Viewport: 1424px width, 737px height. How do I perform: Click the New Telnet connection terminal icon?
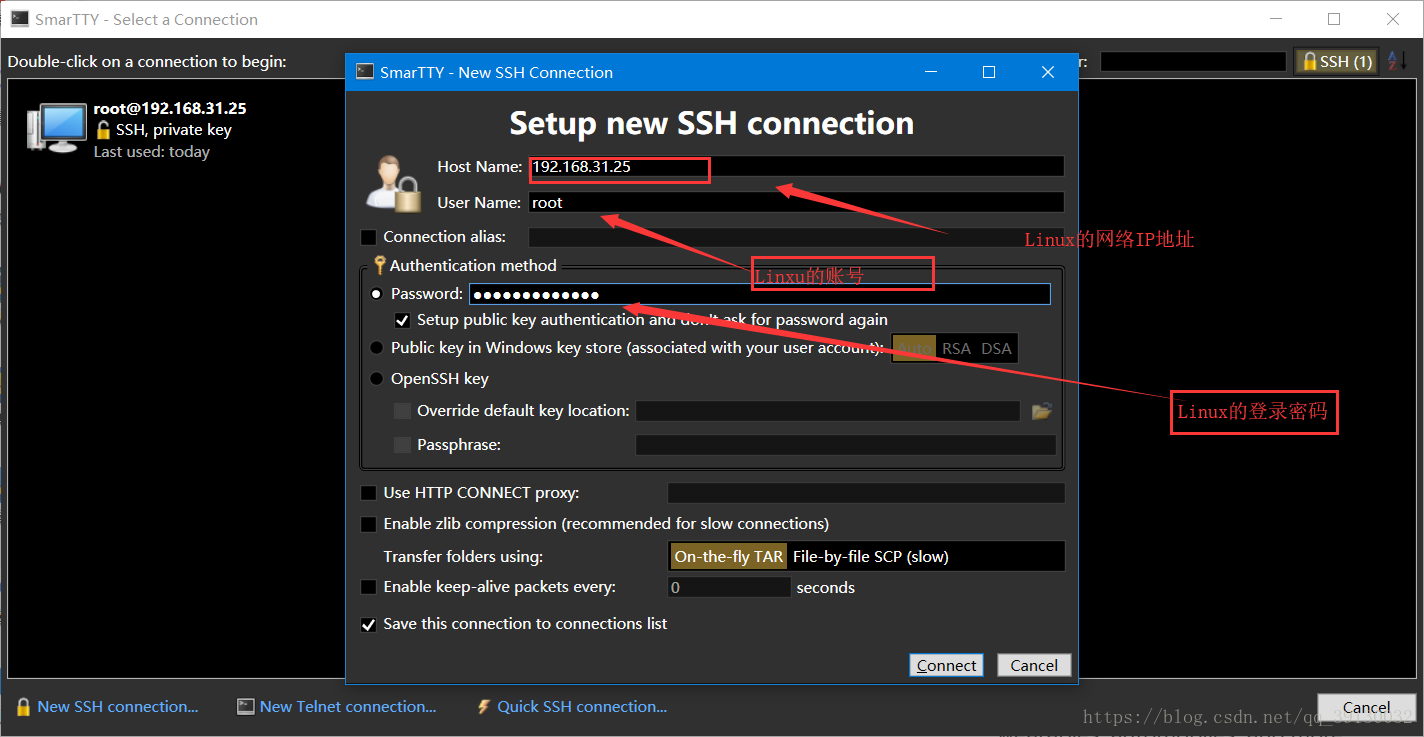[245, 707]
